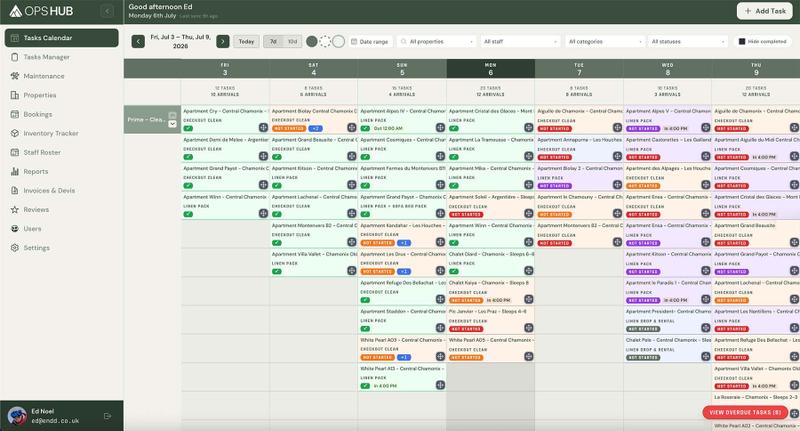Screen dimensions: 800x431
Task: Switch to the 7d view
Action: tap(273, 41)
